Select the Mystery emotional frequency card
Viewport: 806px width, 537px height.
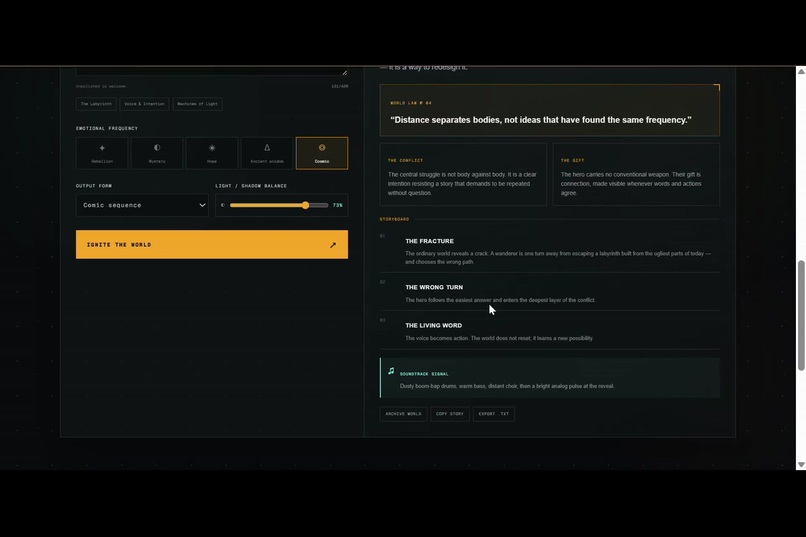coord(157,153)
